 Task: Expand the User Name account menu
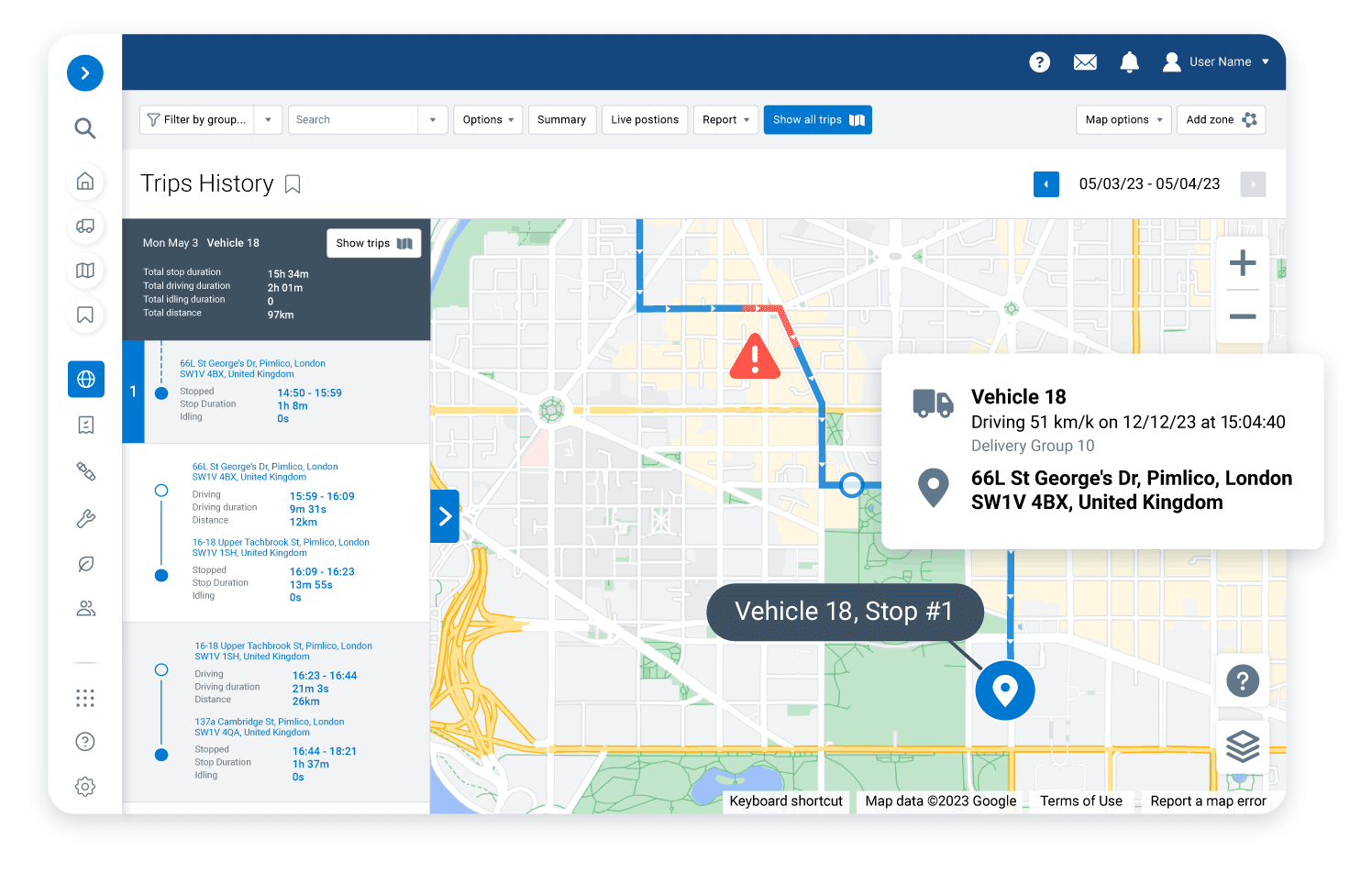(1217, 62)
